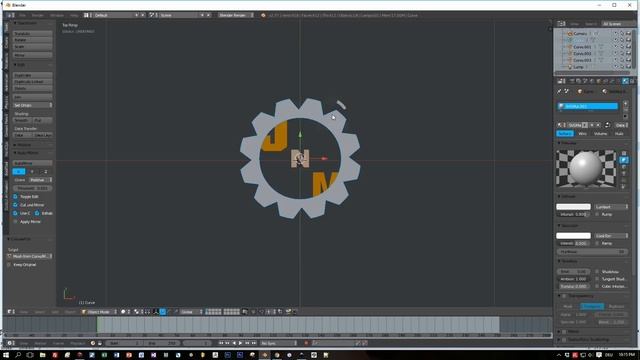Click the red auto keyframe record button

306,343
